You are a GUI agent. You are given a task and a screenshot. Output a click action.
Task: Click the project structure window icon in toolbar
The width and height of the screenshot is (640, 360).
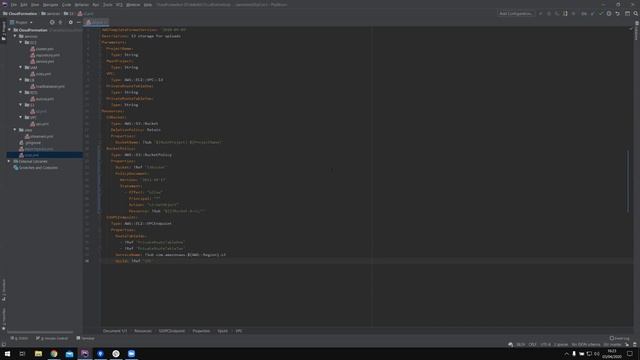pos(627,13)
